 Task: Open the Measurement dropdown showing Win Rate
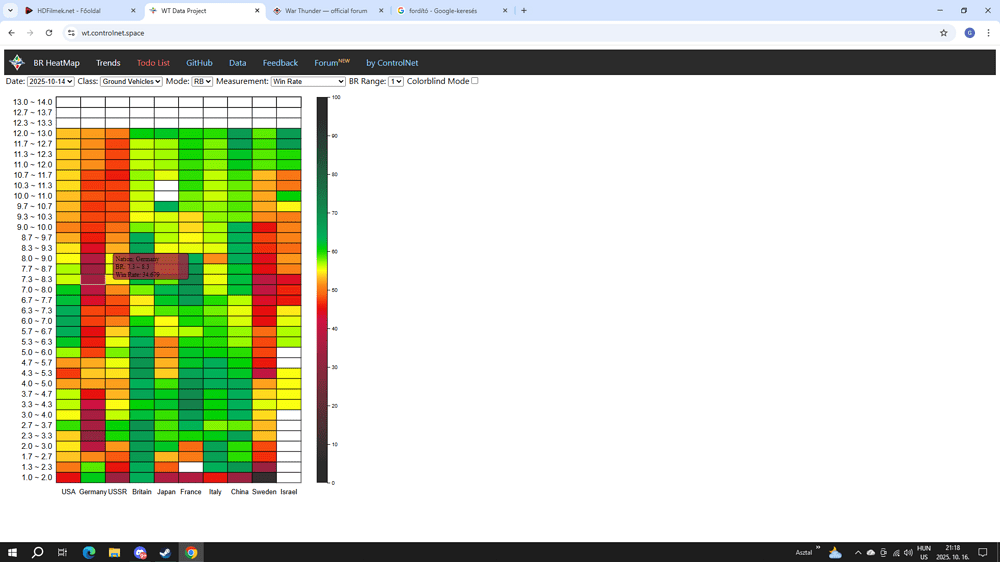pos(308,82)
